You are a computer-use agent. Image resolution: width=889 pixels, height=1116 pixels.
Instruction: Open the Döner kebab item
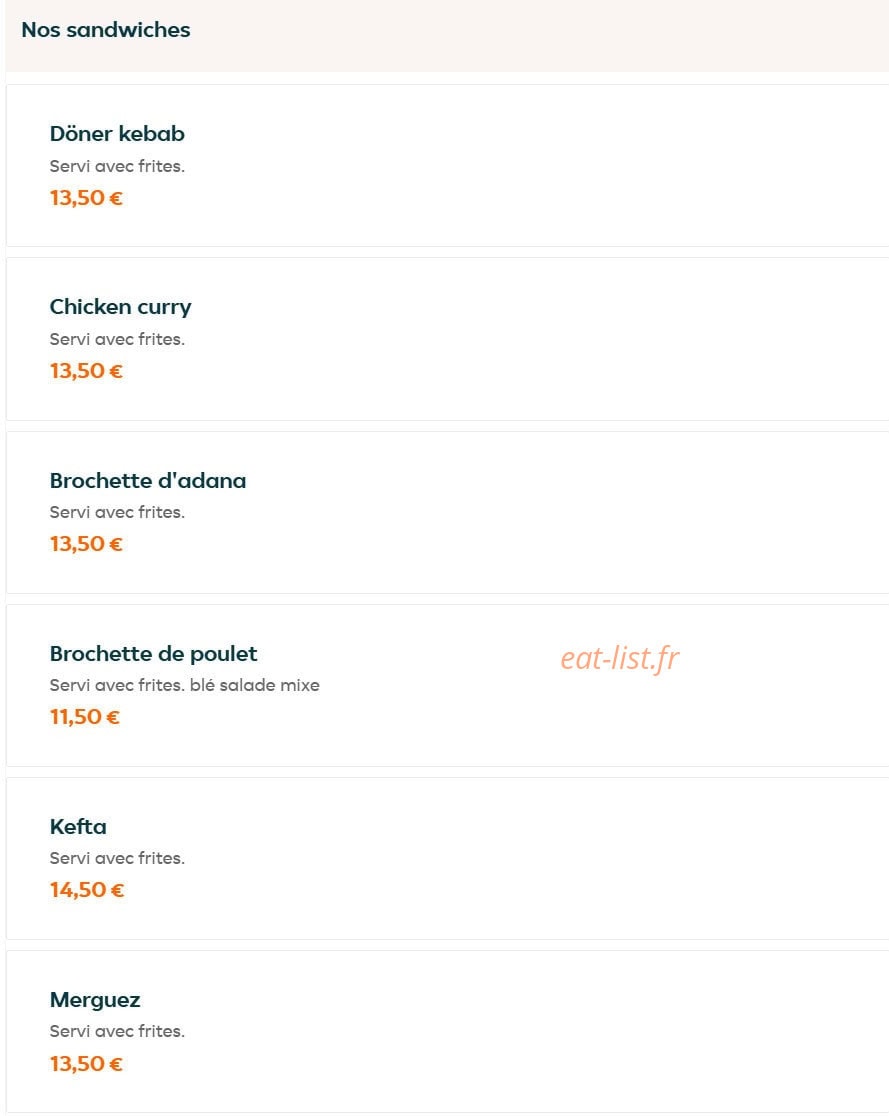(x=448, y=166)
